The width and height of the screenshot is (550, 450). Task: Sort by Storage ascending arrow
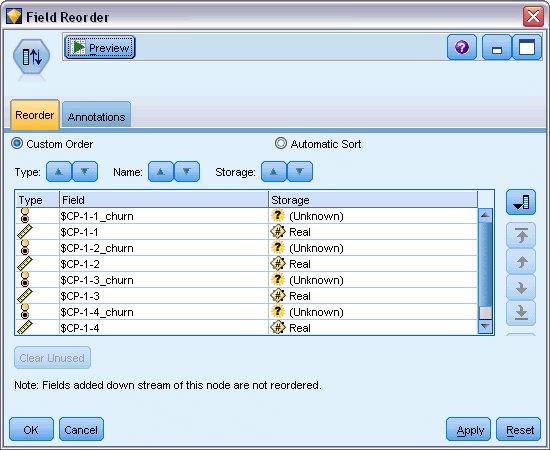pos(274,172)
